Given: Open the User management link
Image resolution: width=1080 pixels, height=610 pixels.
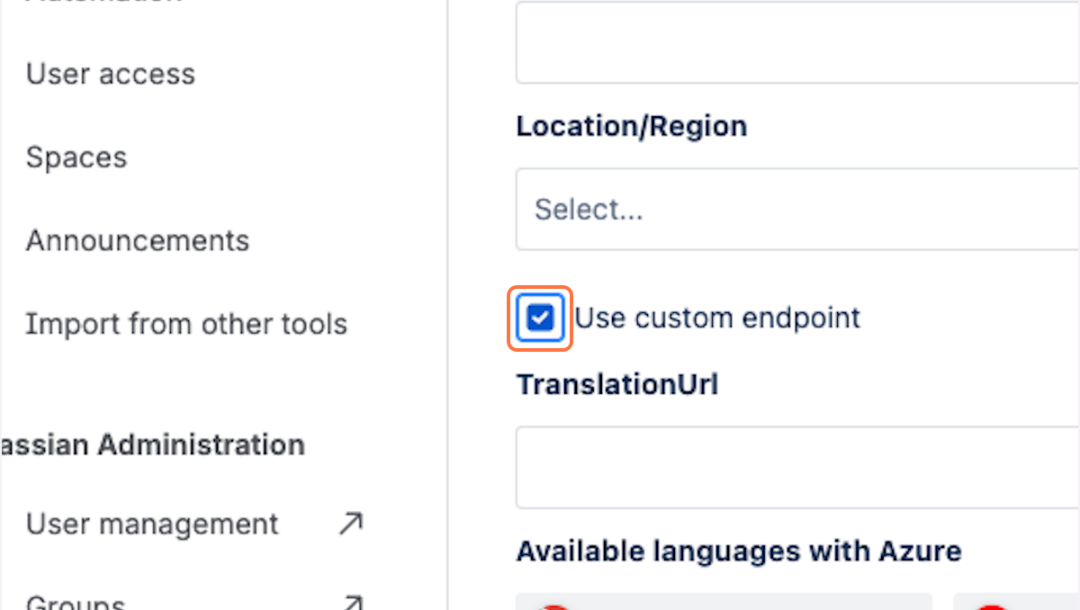Looking at the screenshot, I should tap(152, 524).
